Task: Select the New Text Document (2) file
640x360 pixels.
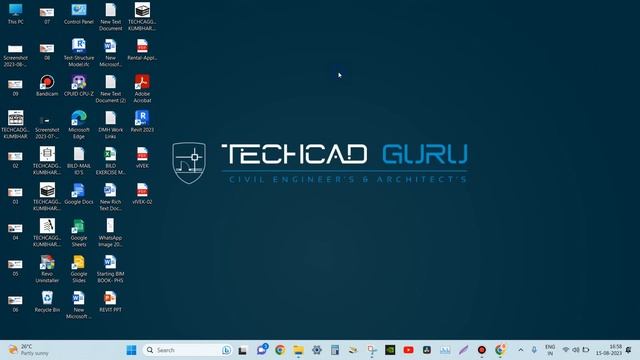Action: pyautogui.click(x=110, y=89)
